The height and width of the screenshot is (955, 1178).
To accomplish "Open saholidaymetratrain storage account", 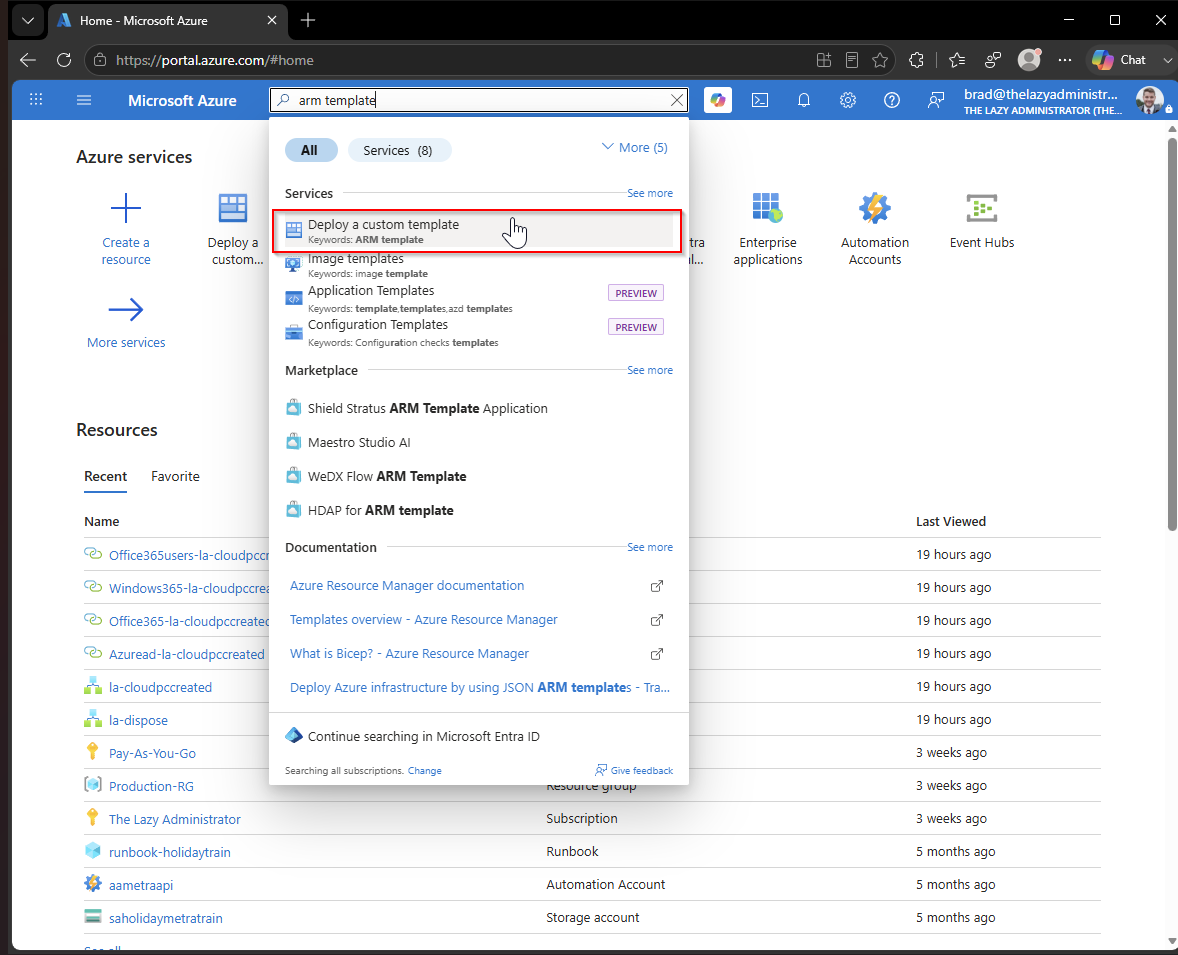I will pyautogui.click(x=165, y=918).
